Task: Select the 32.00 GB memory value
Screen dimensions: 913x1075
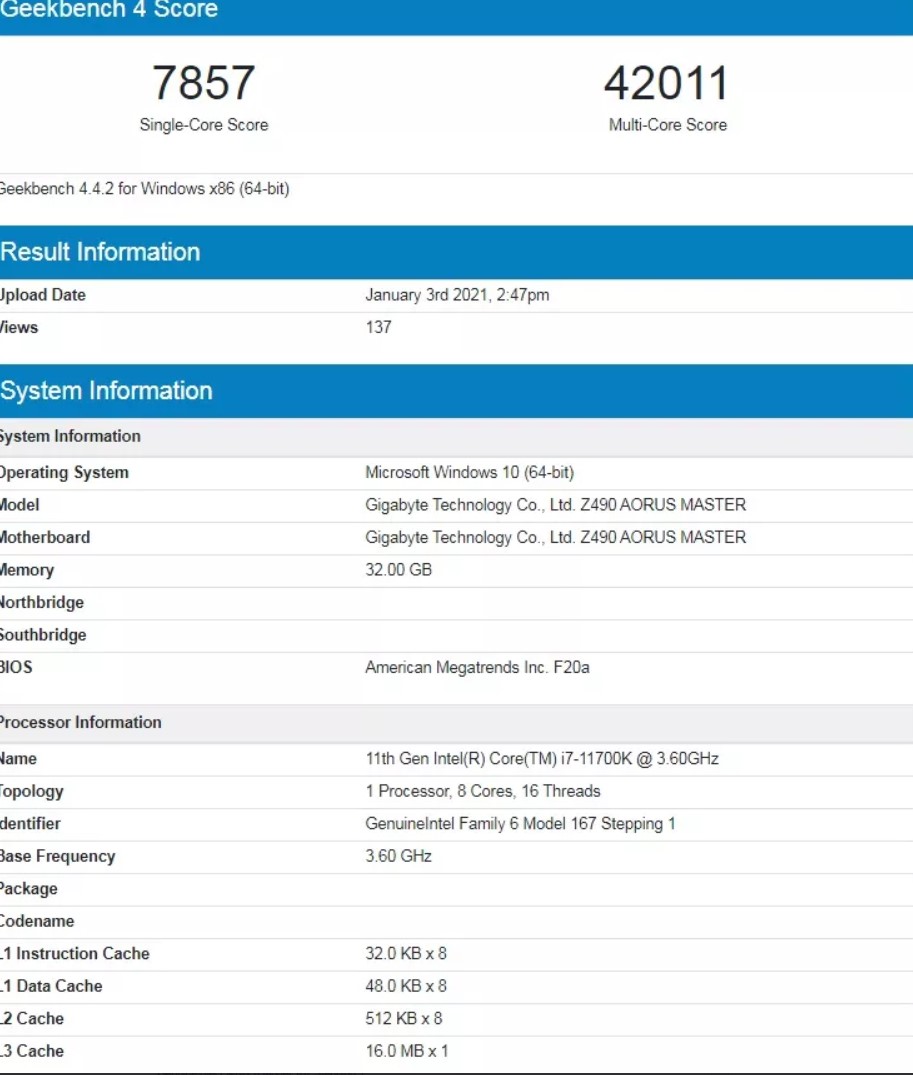Action: [x=398, y=570]
